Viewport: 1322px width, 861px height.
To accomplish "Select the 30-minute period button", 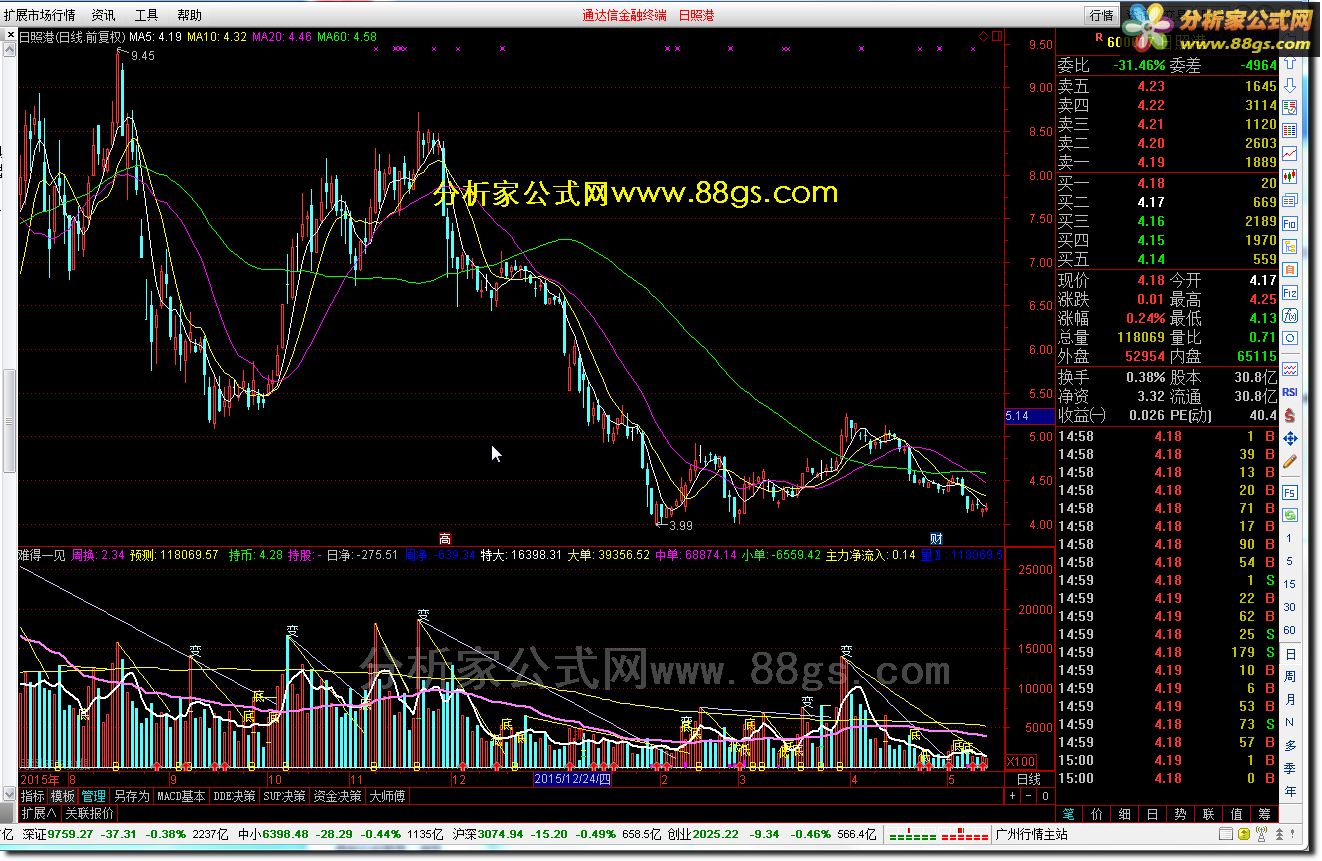I will tap(1290, 607).
